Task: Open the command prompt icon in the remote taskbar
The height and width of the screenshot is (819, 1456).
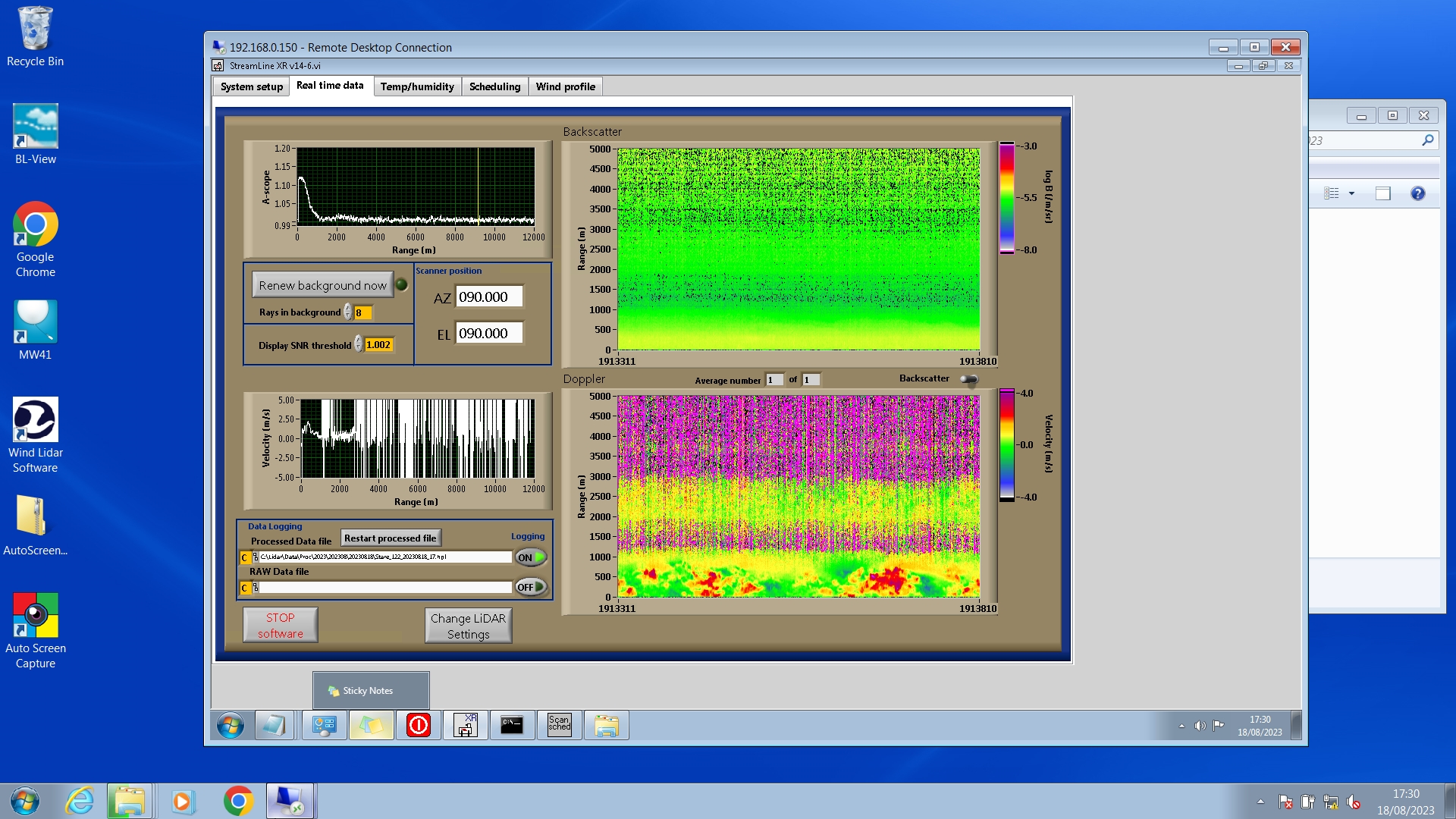Action: [512, 726]
